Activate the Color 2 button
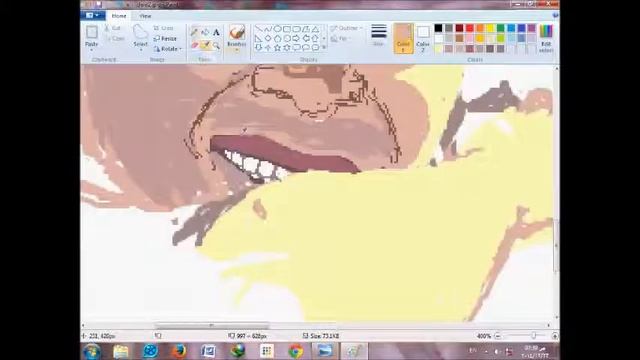 coord(423,38)
